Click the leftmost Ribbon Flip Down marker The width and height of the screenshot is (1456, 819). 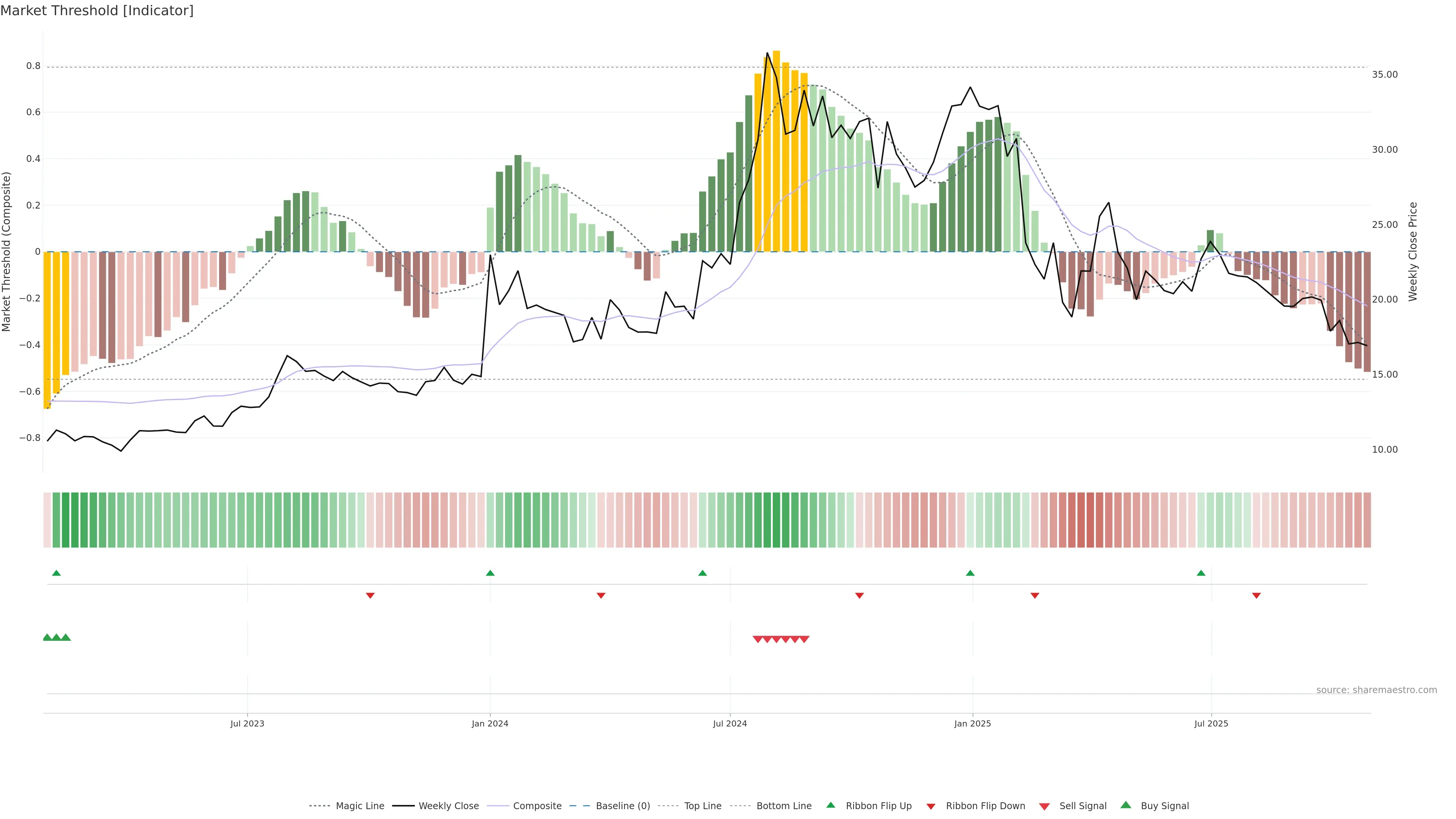[x=370, y=595]
